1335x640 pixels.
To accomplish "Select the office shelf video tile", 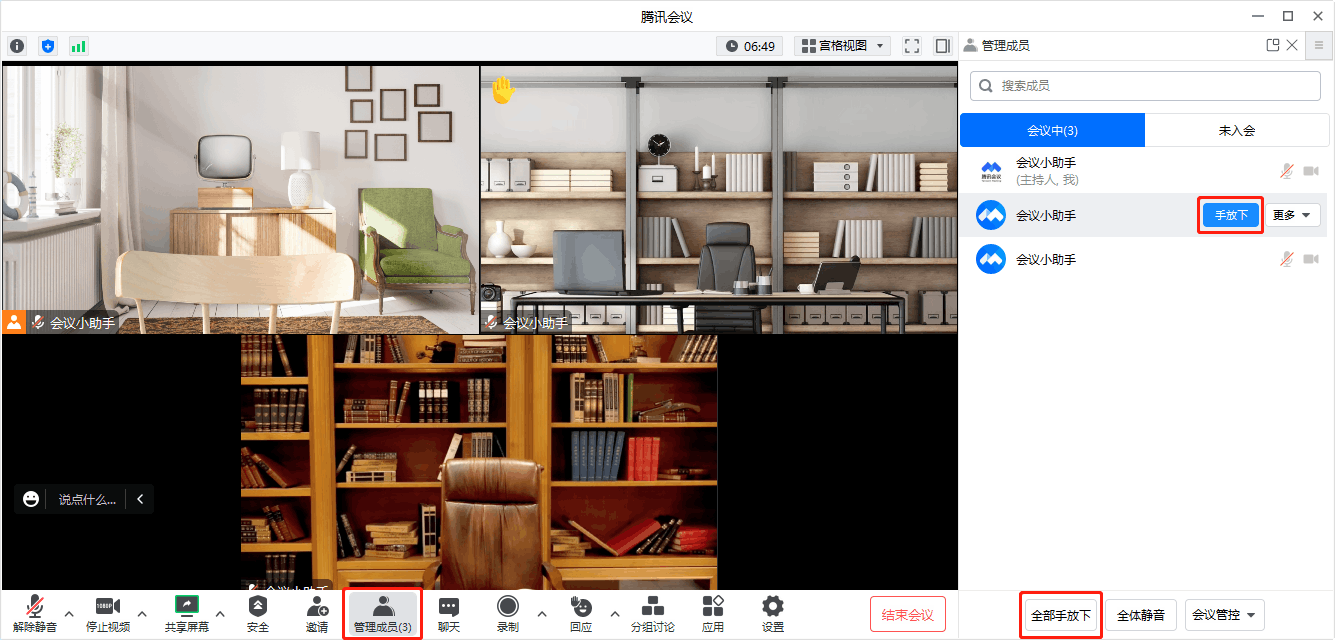I will pyautogui.click(x=719, y=199).
